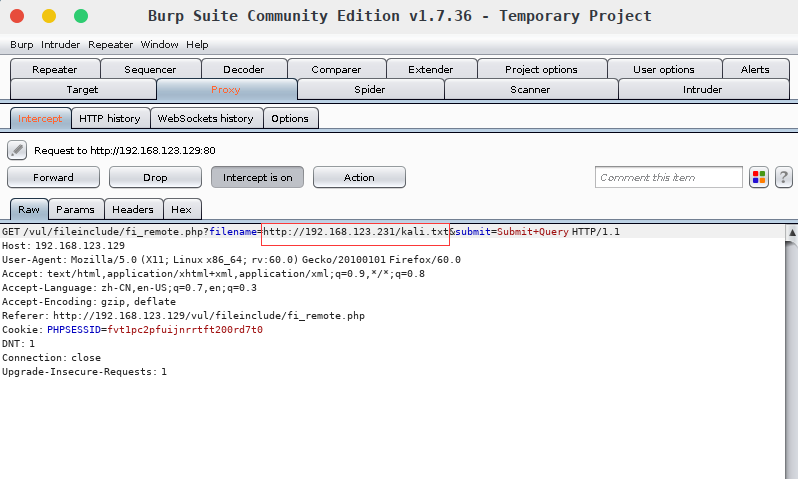
Task: Open the Burp menu
Action: (21, 45)
